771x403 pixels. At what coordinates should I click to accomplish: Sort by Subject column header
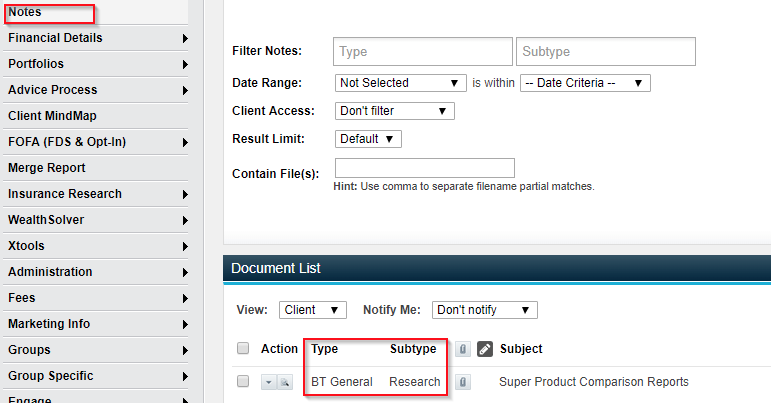click(x=521, y=349)
